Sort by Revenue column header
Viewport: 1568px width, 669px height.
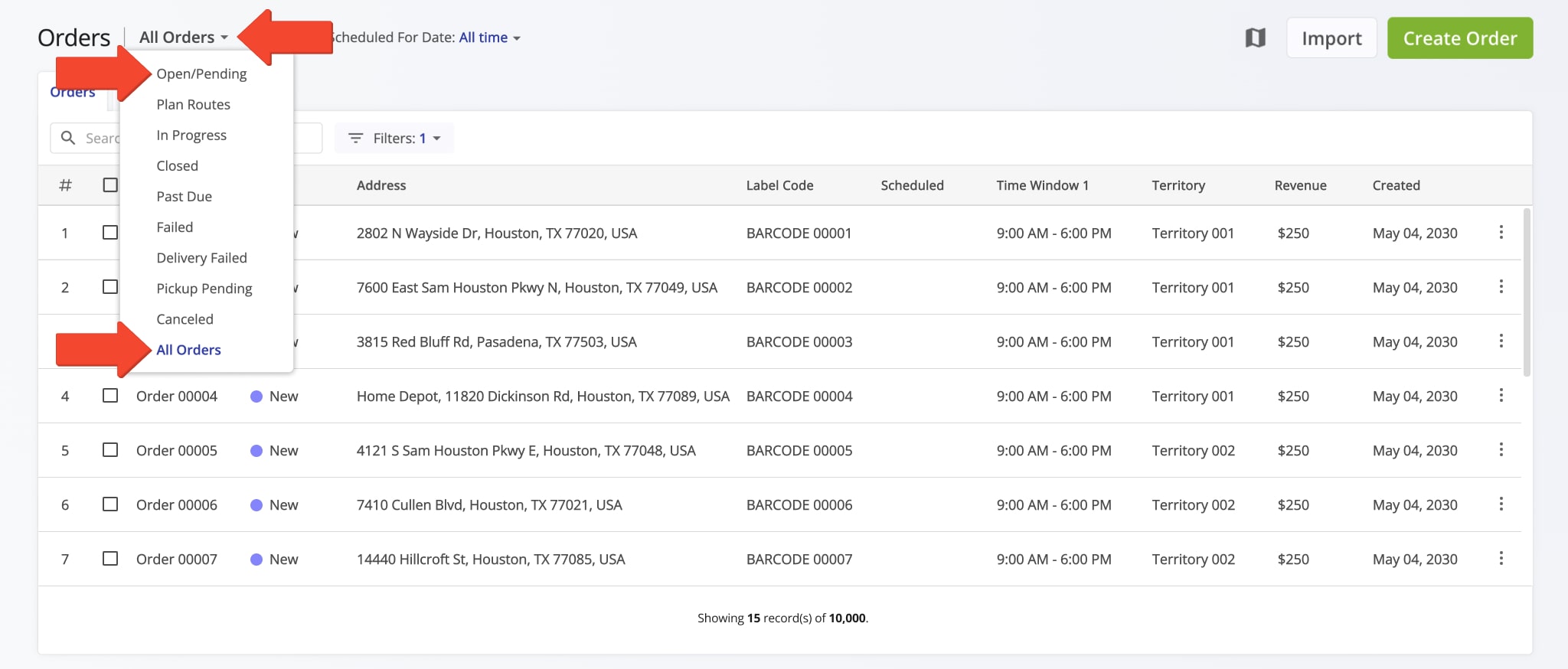point(1300,185)
